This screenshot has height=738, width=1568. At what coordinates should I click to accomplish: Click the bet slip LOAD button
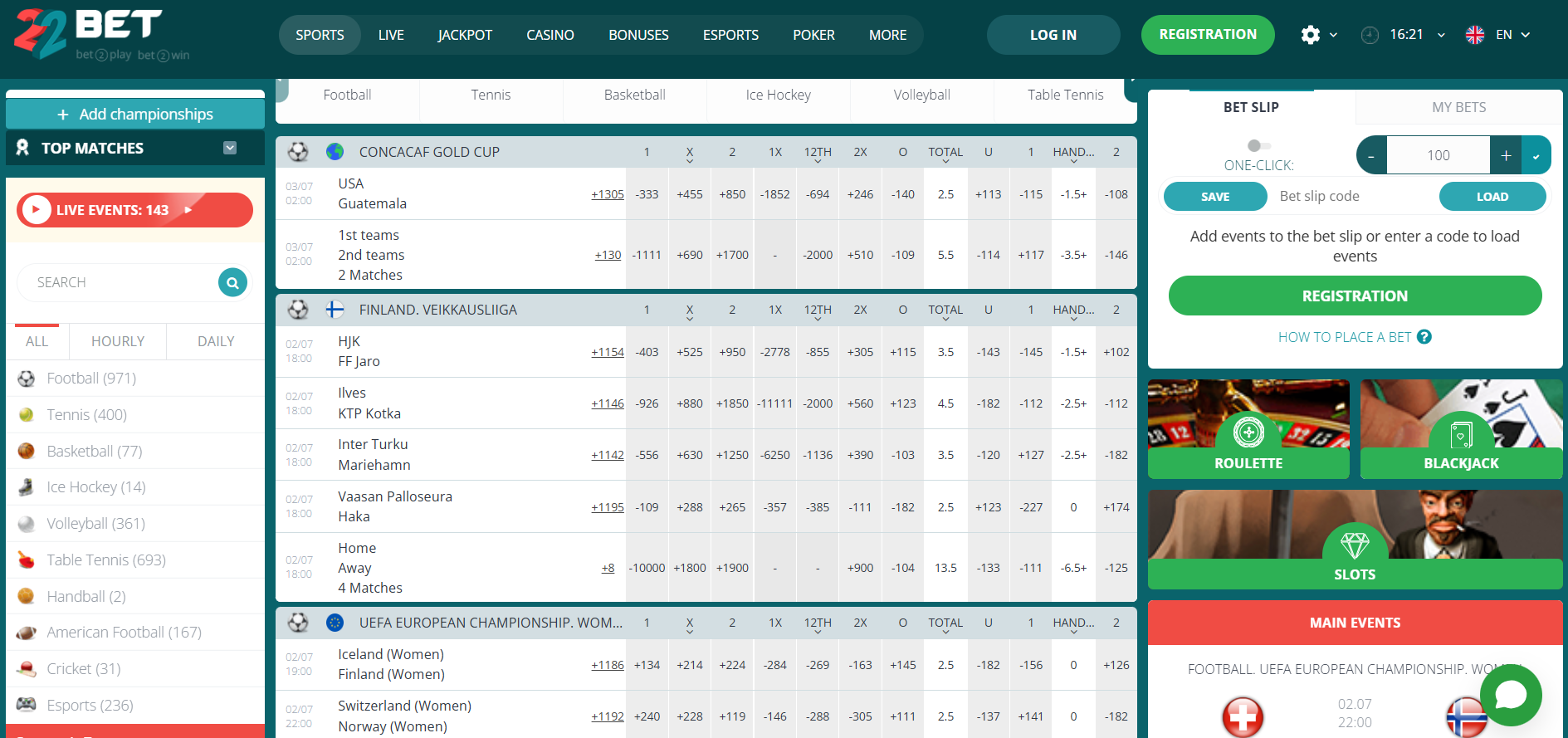(1492, 197)
